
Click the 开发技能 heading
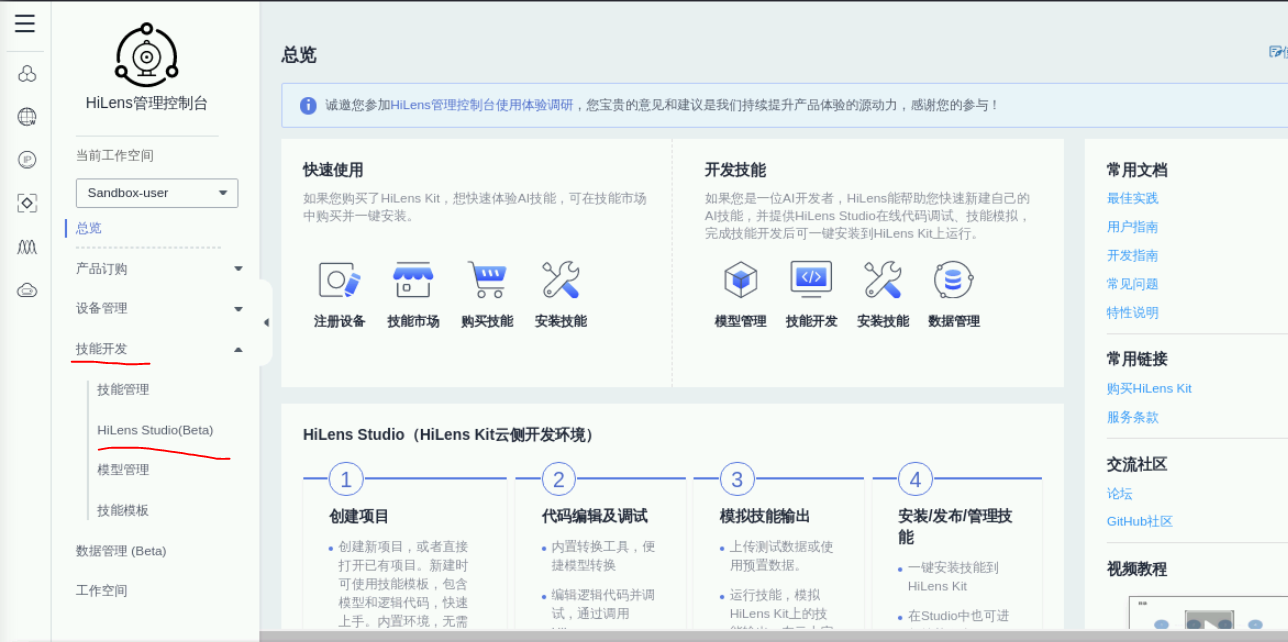click(x=735, y=170)
